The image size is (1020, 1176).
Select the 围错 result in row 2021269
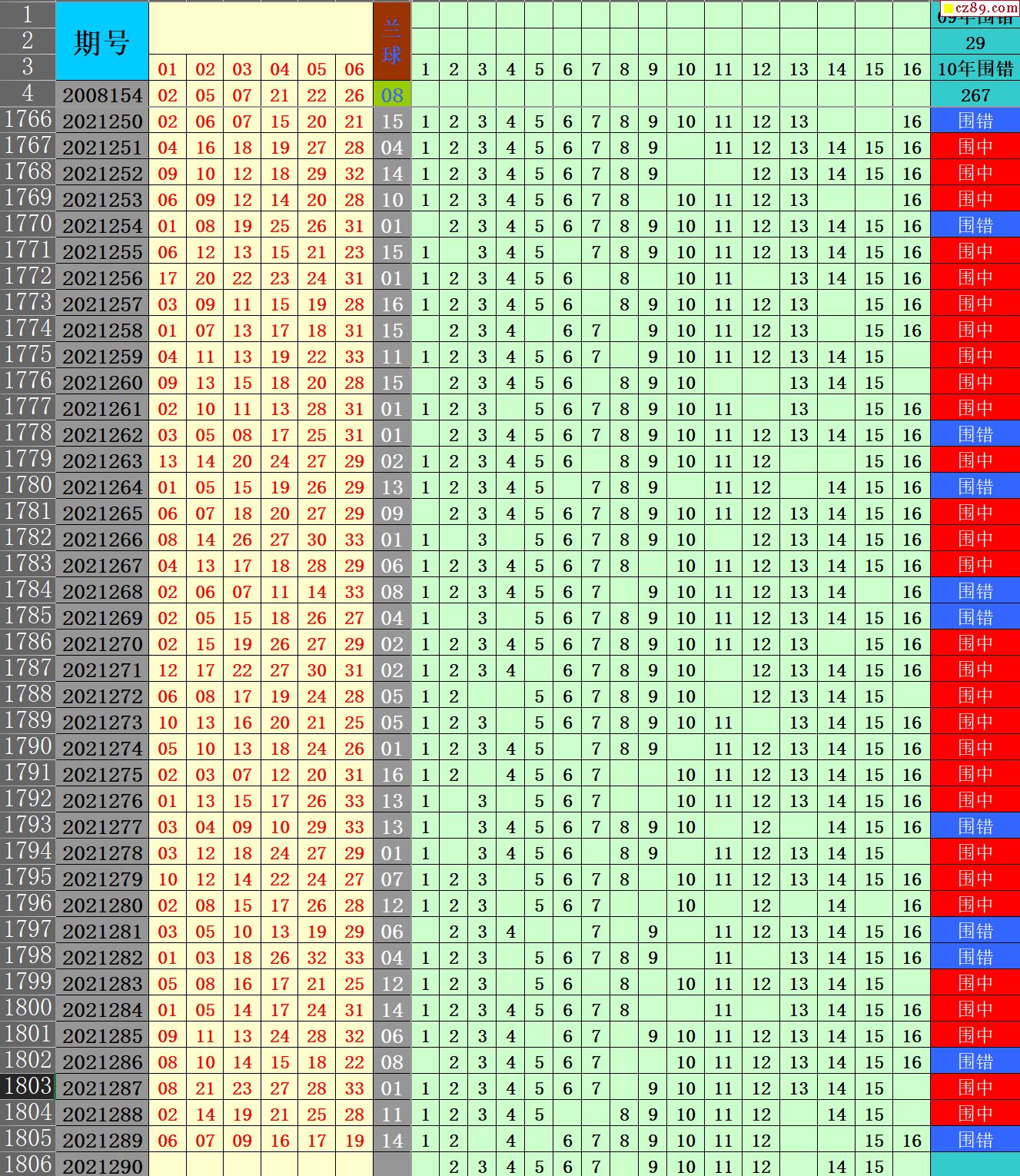[x=975, y=617]
